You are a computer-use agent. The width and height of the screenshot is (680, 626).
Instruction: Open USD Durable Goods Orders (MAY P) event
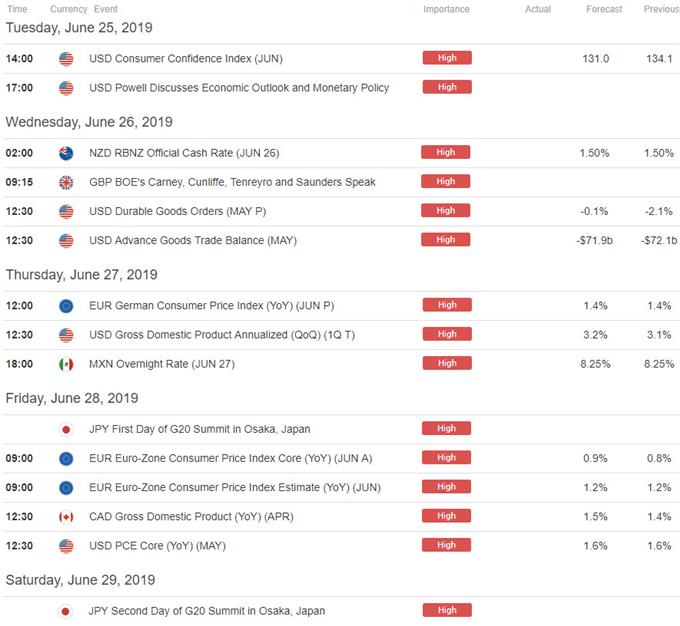coord(177,211)
